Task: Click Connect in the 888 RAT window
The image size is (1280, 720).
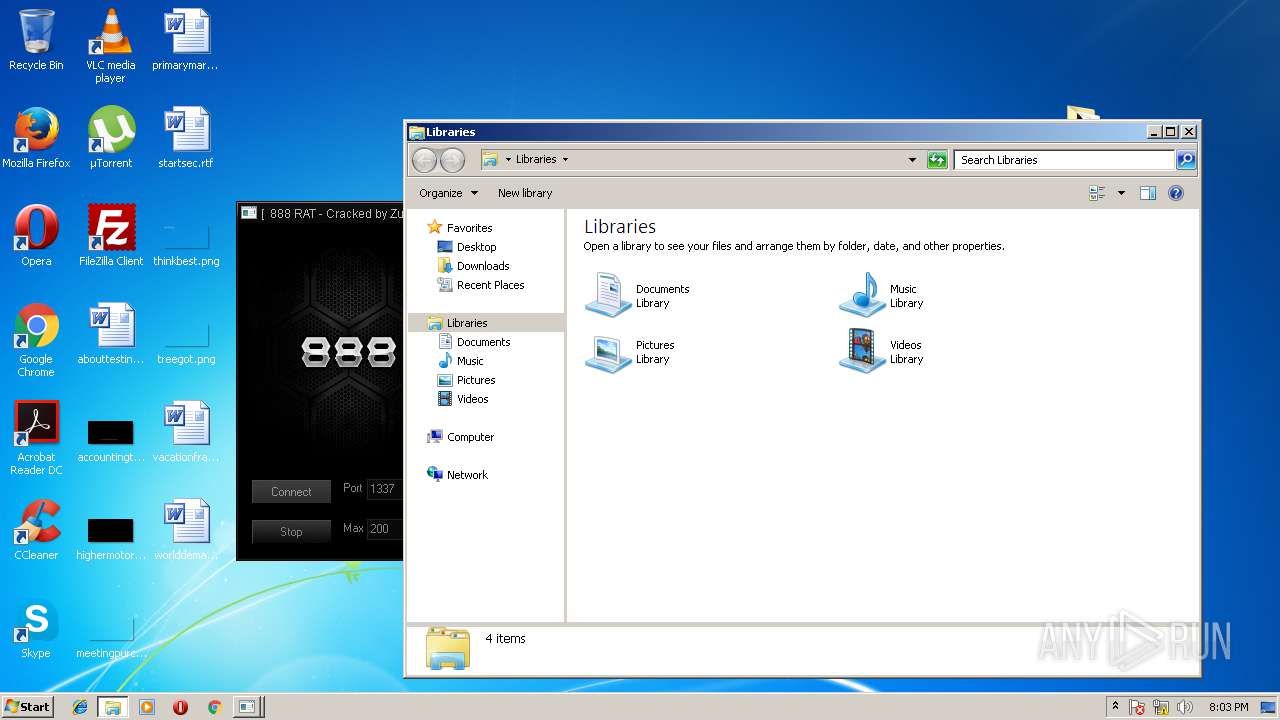Action: 291,492
